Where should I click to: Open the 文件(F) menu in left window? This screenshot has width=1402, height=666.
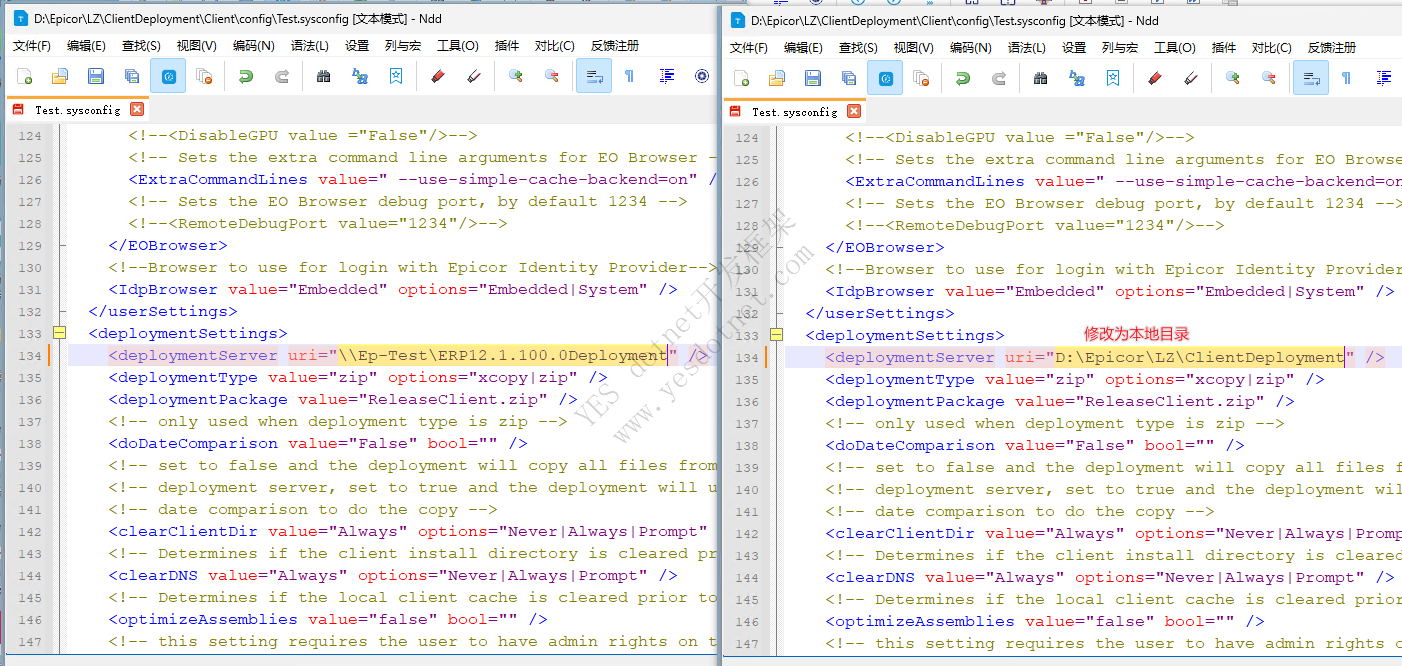point(31,45)
